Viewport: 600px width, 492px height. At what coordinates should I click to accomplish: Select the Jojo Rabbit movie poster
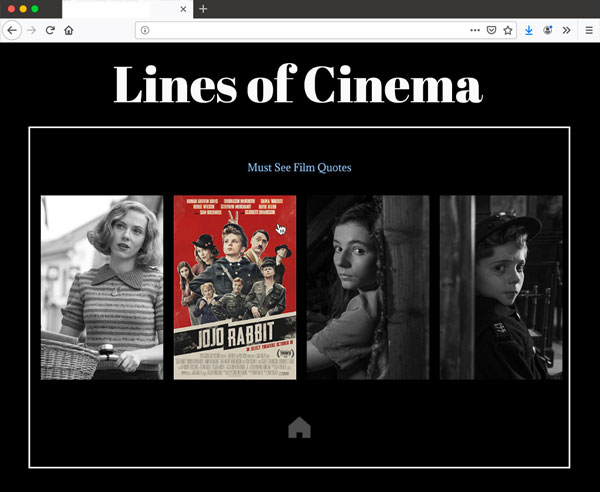click(x=235, y=287)
